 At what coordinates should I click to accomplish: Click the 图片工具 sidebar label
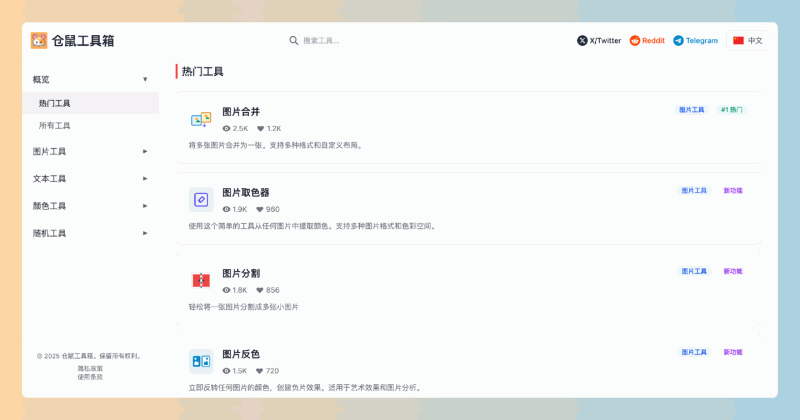tap(49, 151)
